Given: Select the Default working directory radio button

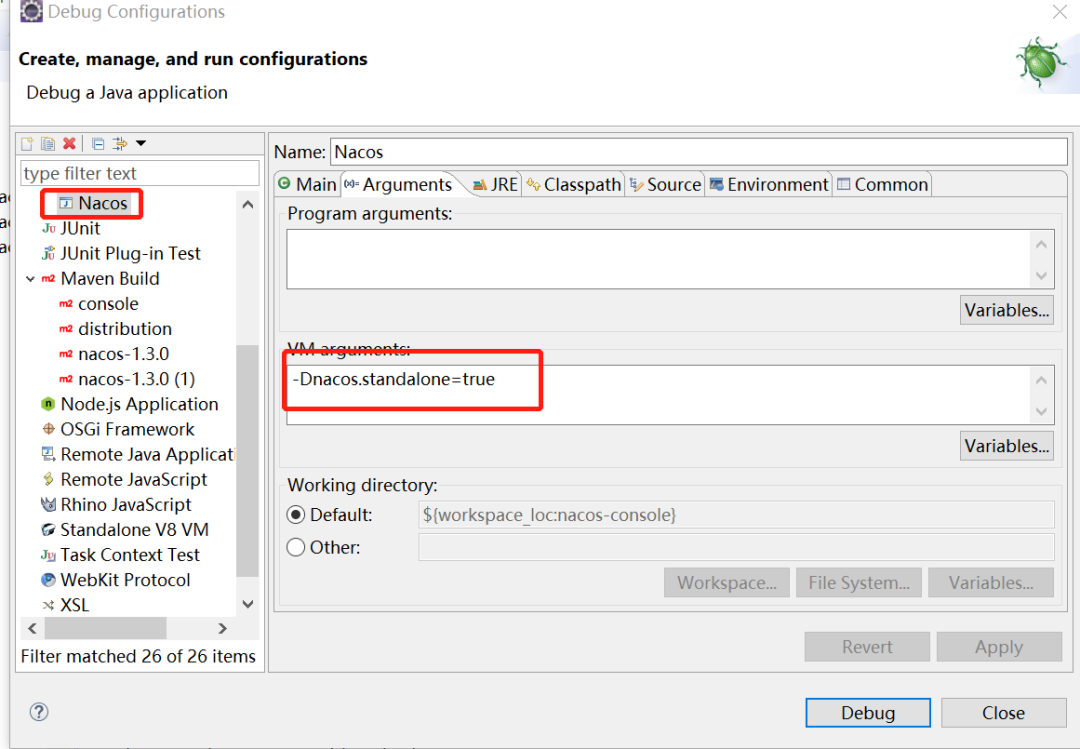Looking at the screenshot, I should 296,515.
